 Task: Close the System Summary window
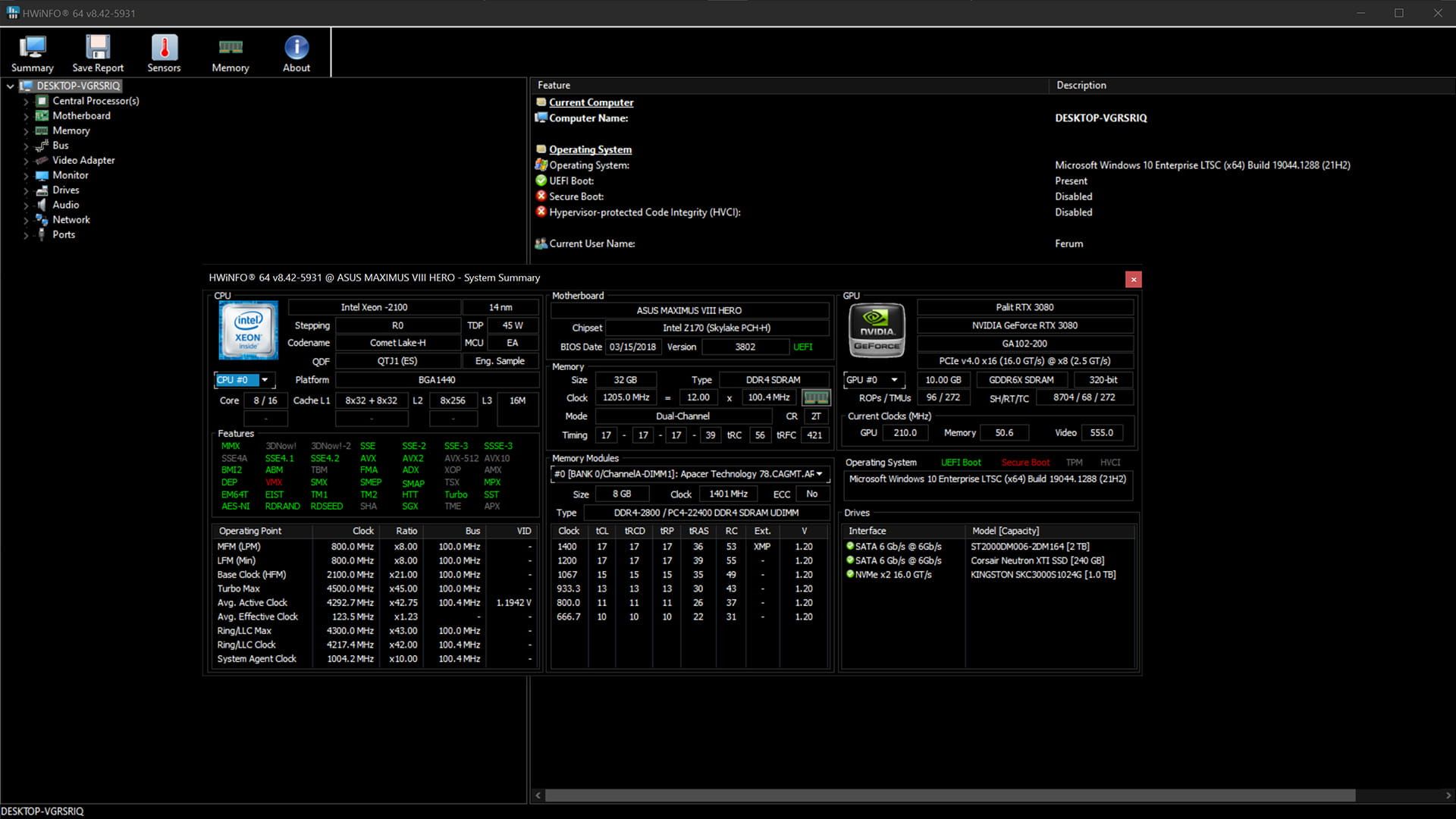tap(1133, 279)
